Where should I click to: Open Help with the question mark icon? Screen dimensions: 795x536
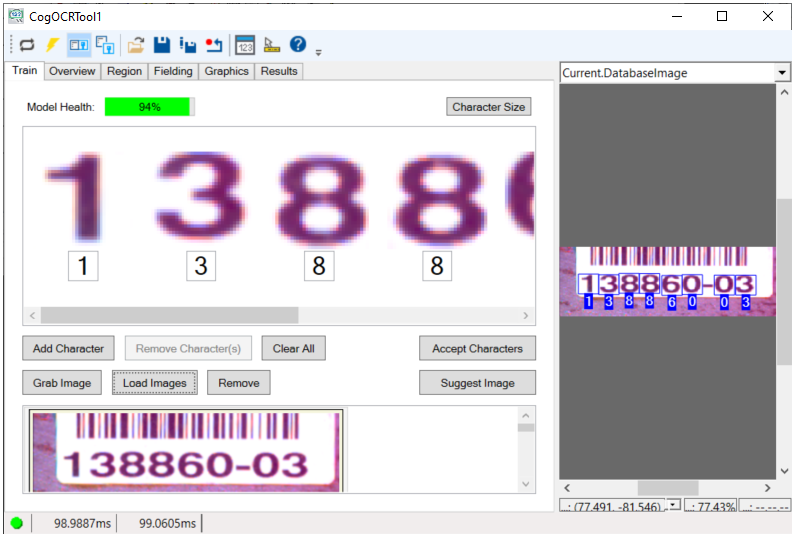pos(298,45)
